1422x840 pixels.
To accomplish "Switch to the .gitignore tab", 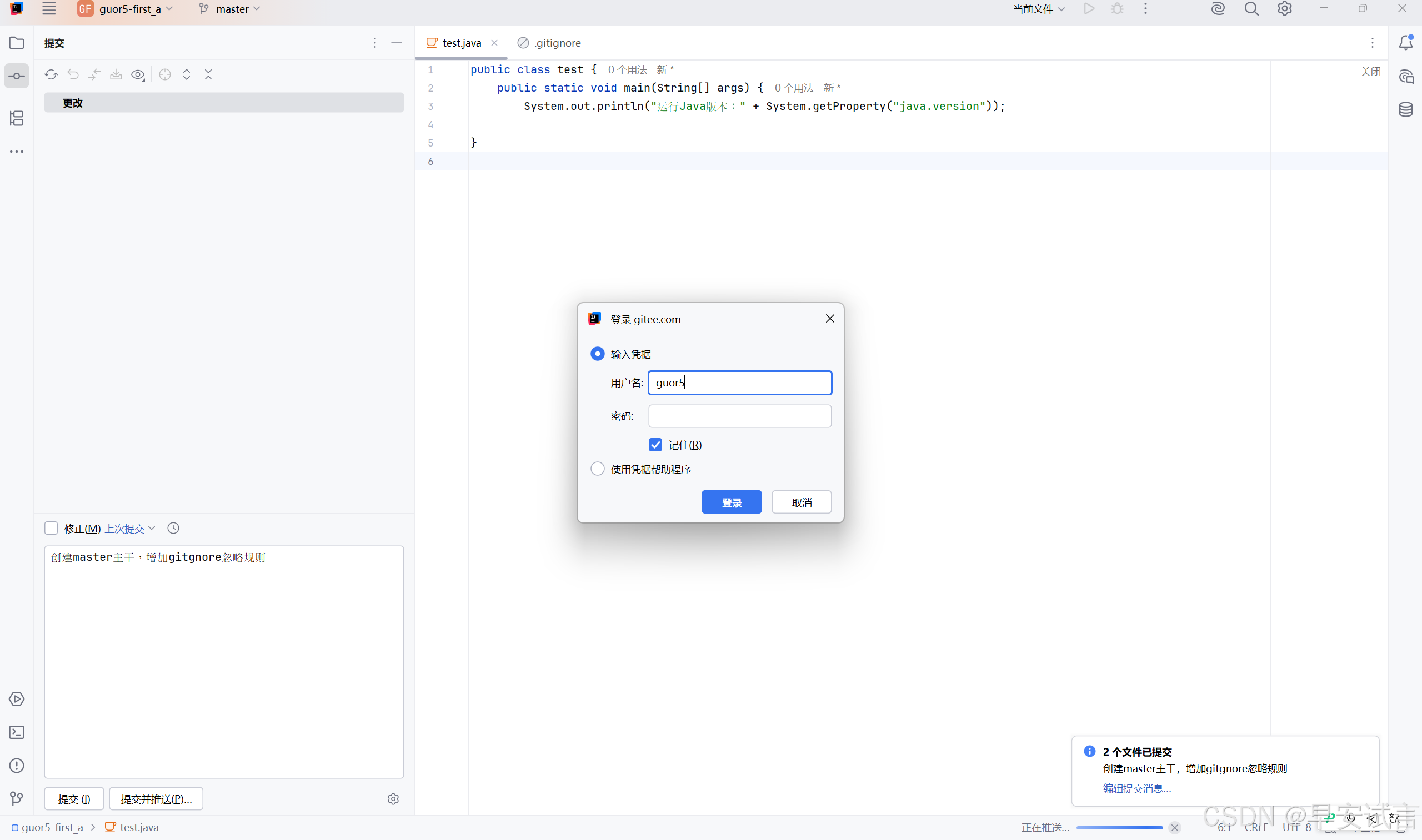I will coord(549,43).
